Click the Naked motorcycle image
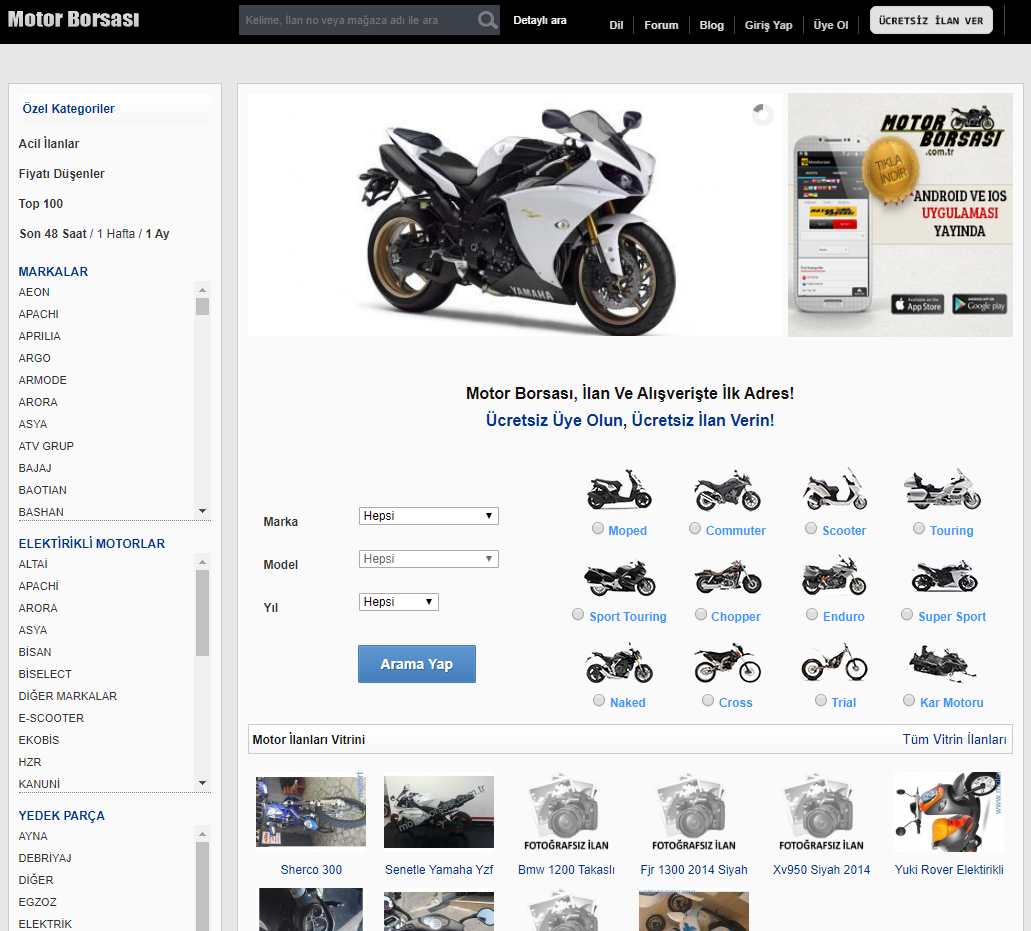The width and height of the screenshot is (1031, 931). (619, 663)
